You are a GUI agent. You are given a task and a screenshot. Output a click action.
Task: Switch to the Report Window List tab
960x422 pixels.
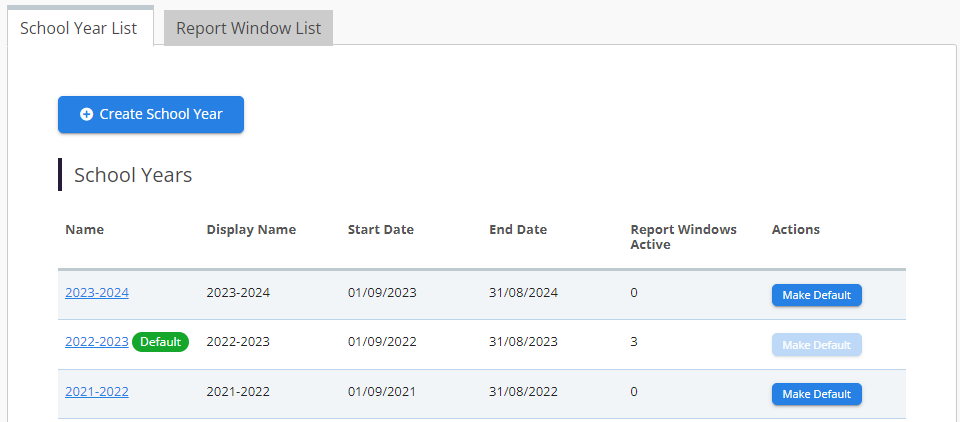[248, 28]
